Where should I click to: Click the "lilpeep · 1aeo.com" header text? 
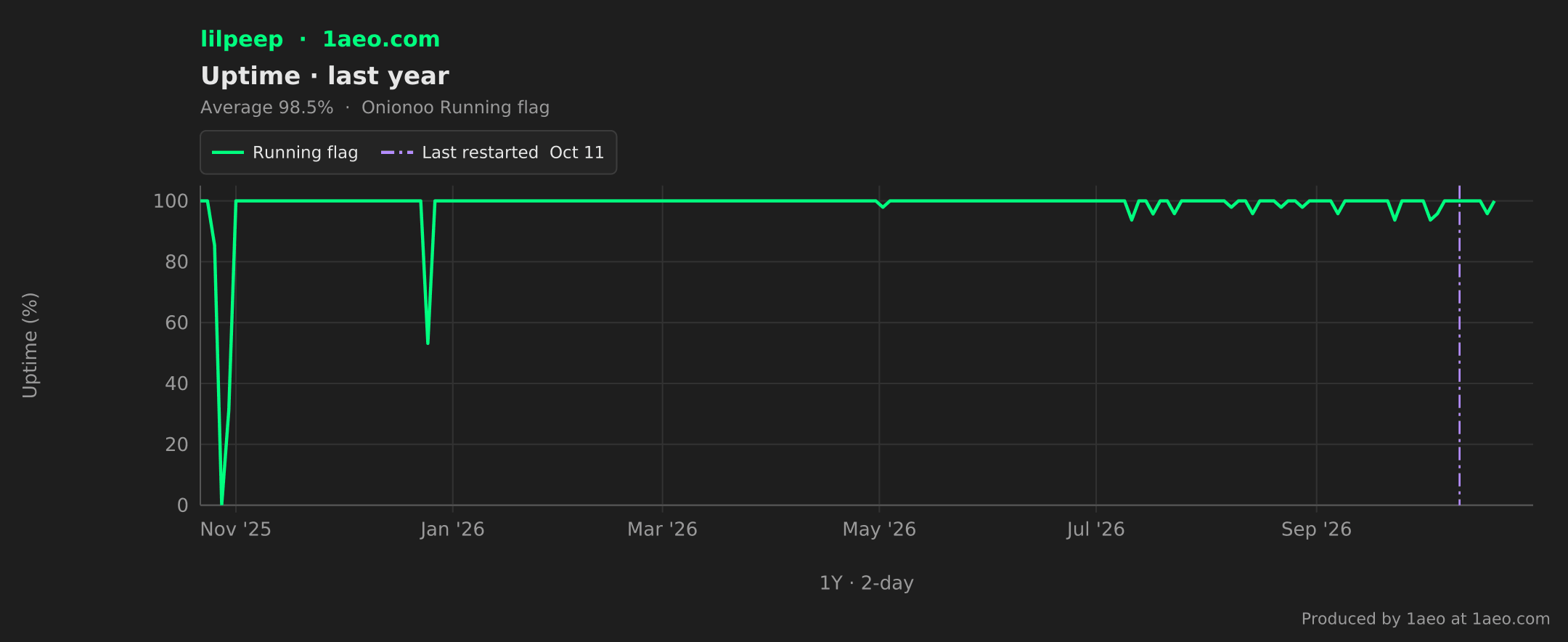tap(320, 39)
